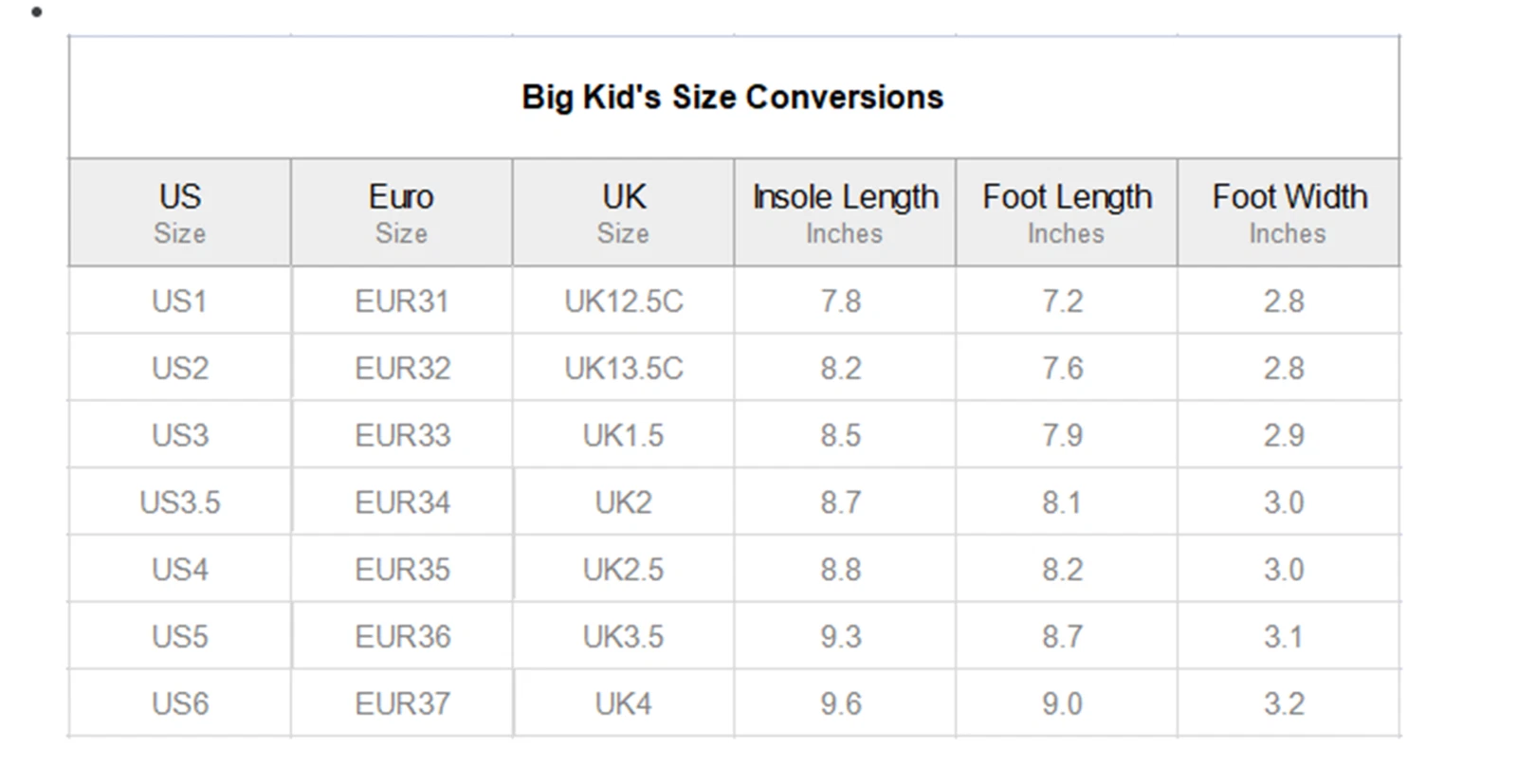Select the 9.0 foot length cell
The image size is (1517, 784).
pyautogui.click(x=1062, y=704)
